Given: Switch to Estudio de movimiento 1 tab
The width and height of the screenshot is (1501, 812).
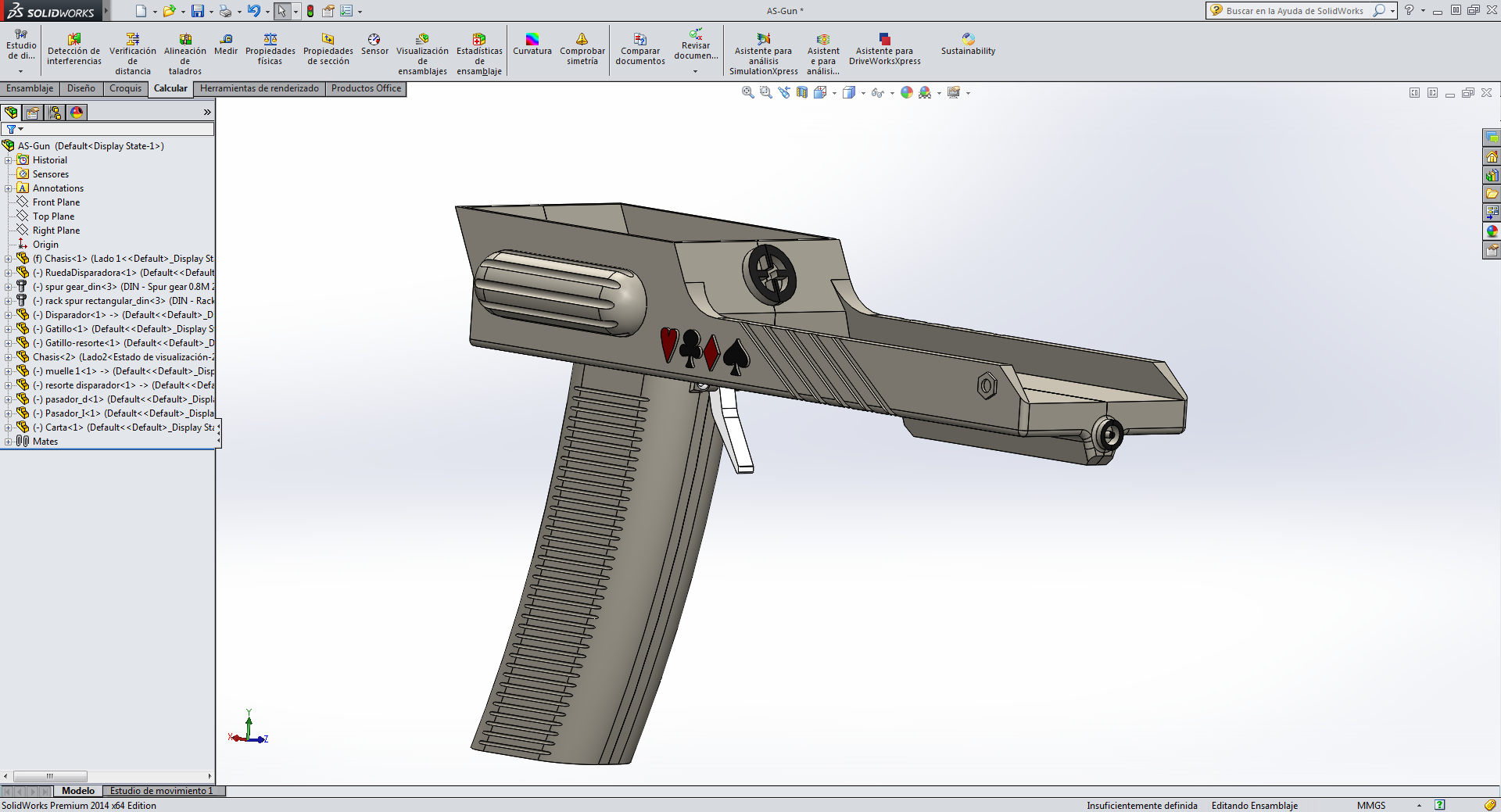Looking at the screenshot, I should coord(161,791).
